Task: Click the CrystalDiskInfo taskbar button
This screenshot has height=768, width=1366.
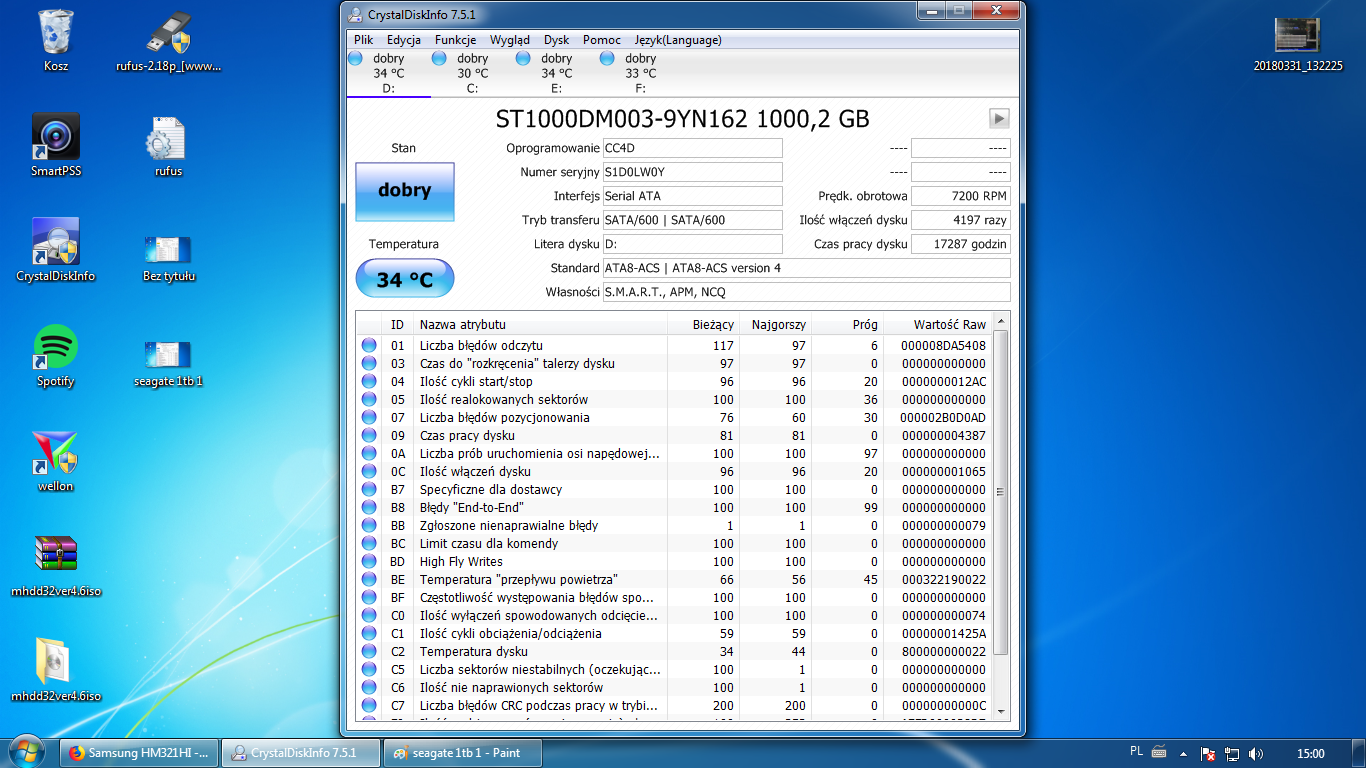Action: [303, 753]
